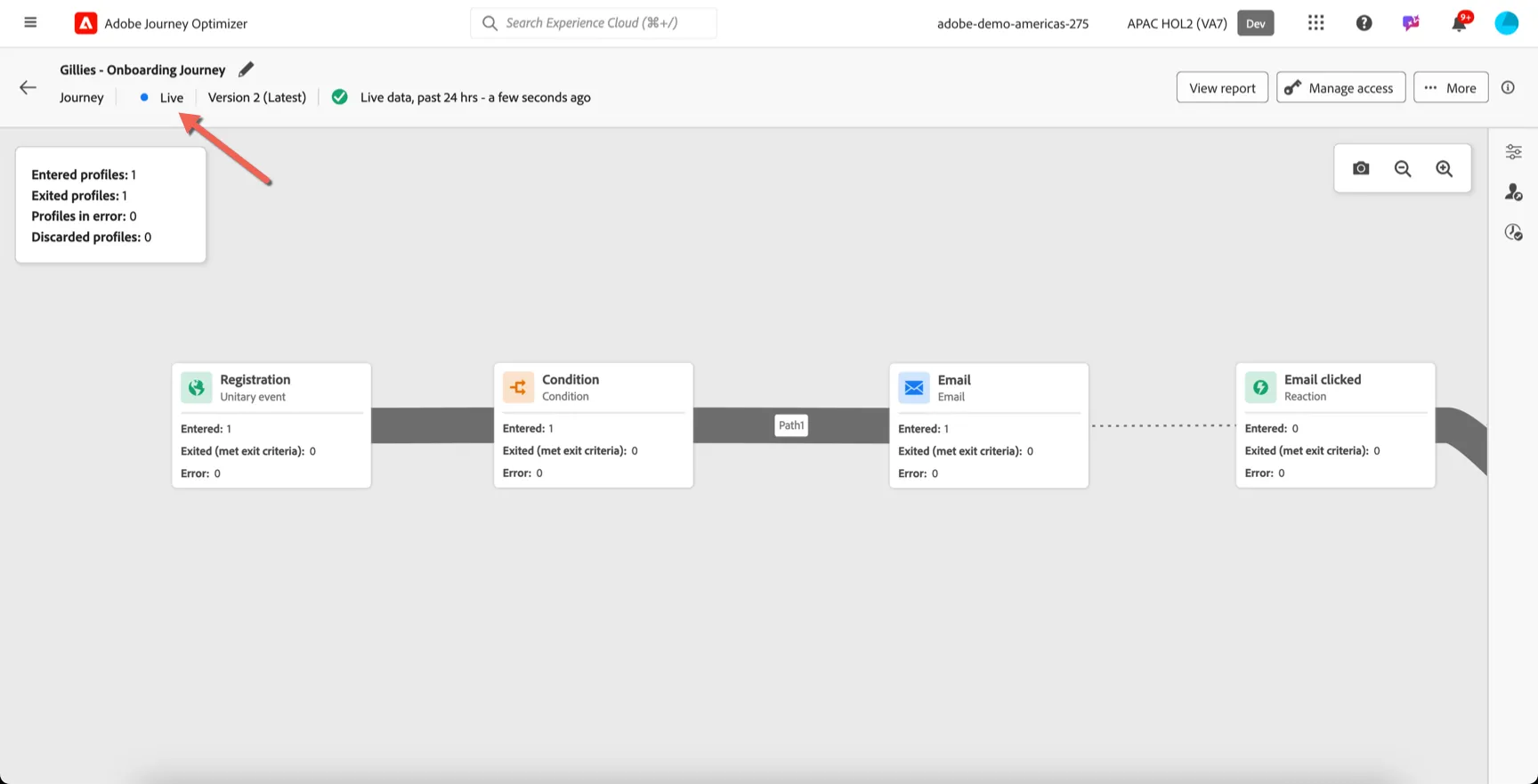Focus the Search Experience Cloud field
Viewport: 1538px width, 784px height.
point(594,23)
